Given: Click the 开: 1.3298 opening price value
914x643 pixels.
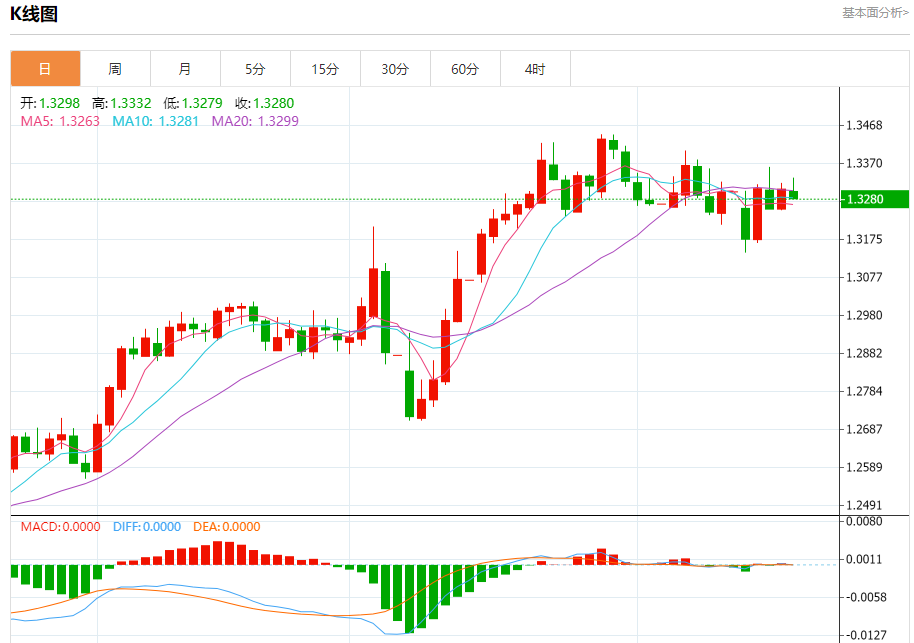Looking at the screenshot, I should [x=50, y=103].
